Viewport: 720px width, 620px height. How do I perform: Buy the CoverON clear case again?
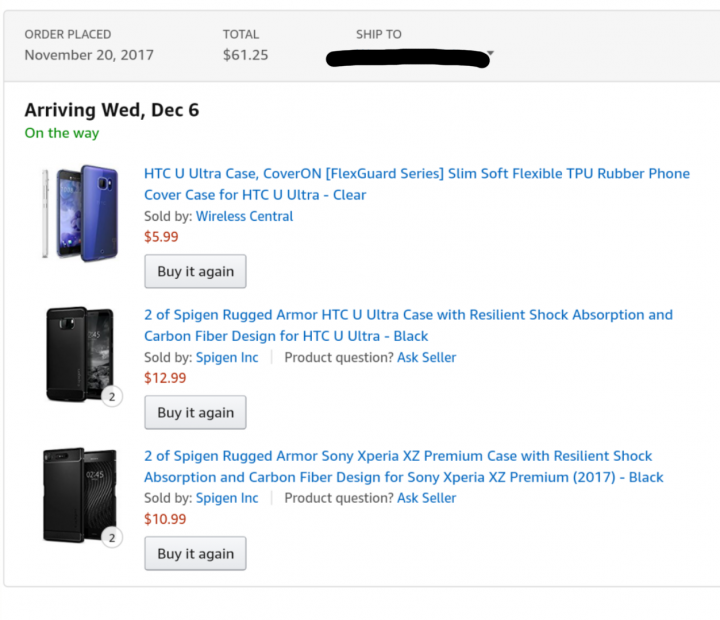coord(195,271)
